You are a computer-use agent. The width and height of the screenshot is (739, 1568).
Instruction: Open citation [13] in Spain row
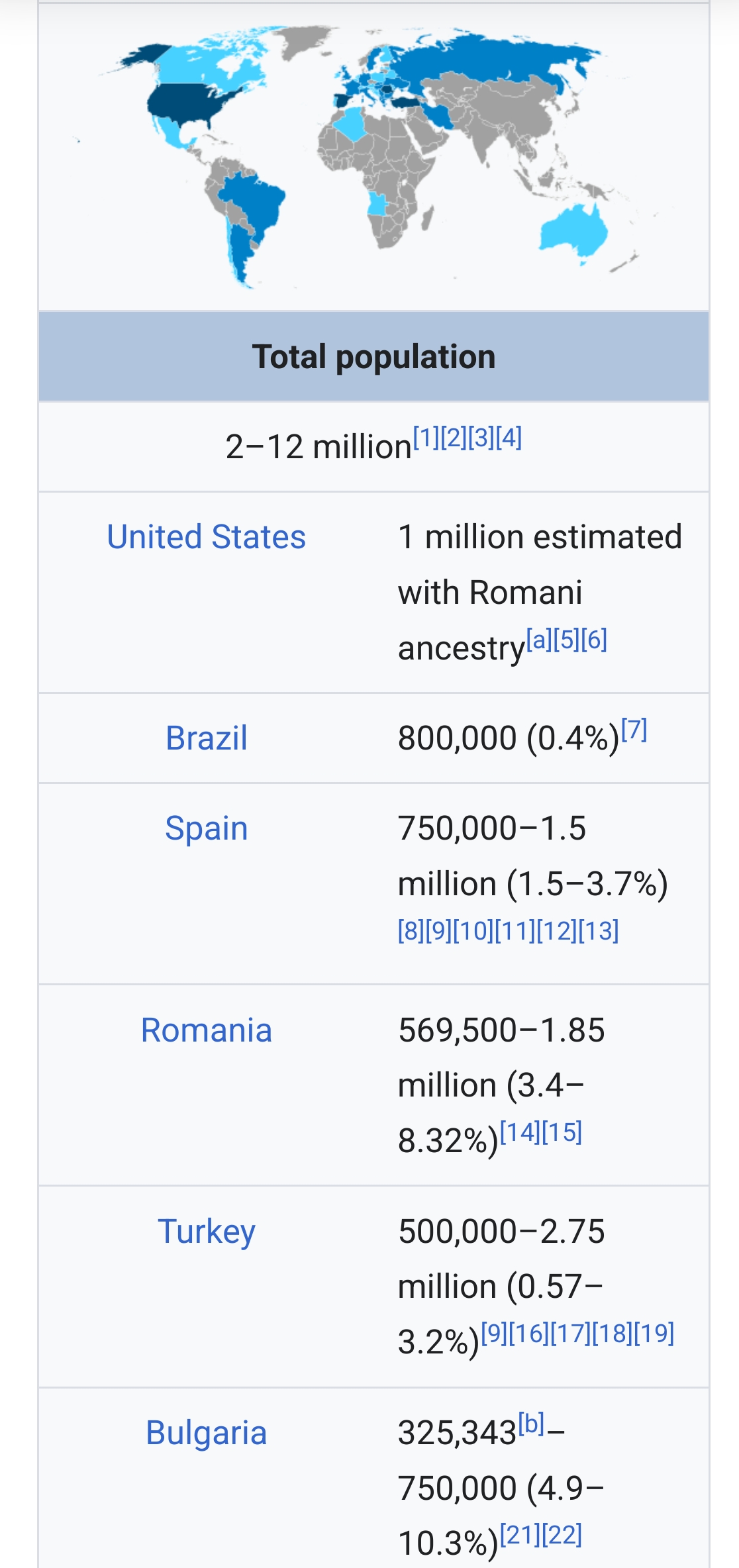[x=599, y=930]
